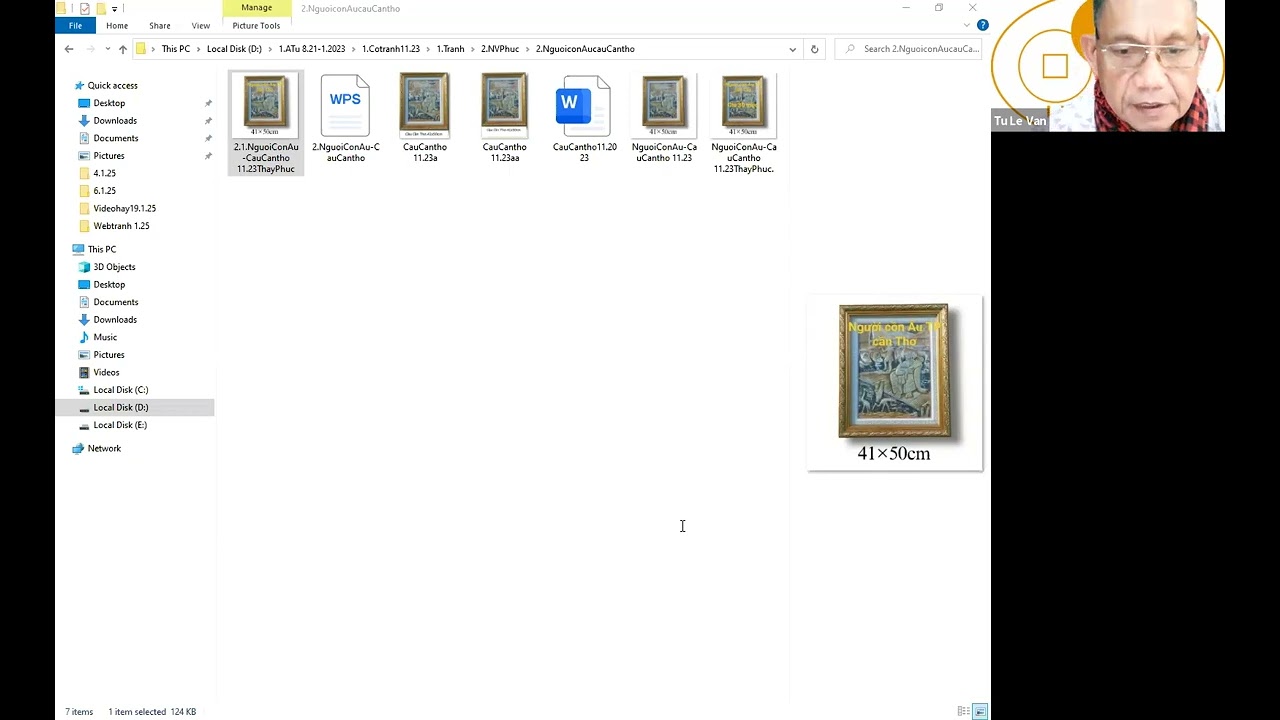The image size is (1280, 720).
Task: Open the 6.1.25 folder in the sidebar
Action: pos(104,191)
